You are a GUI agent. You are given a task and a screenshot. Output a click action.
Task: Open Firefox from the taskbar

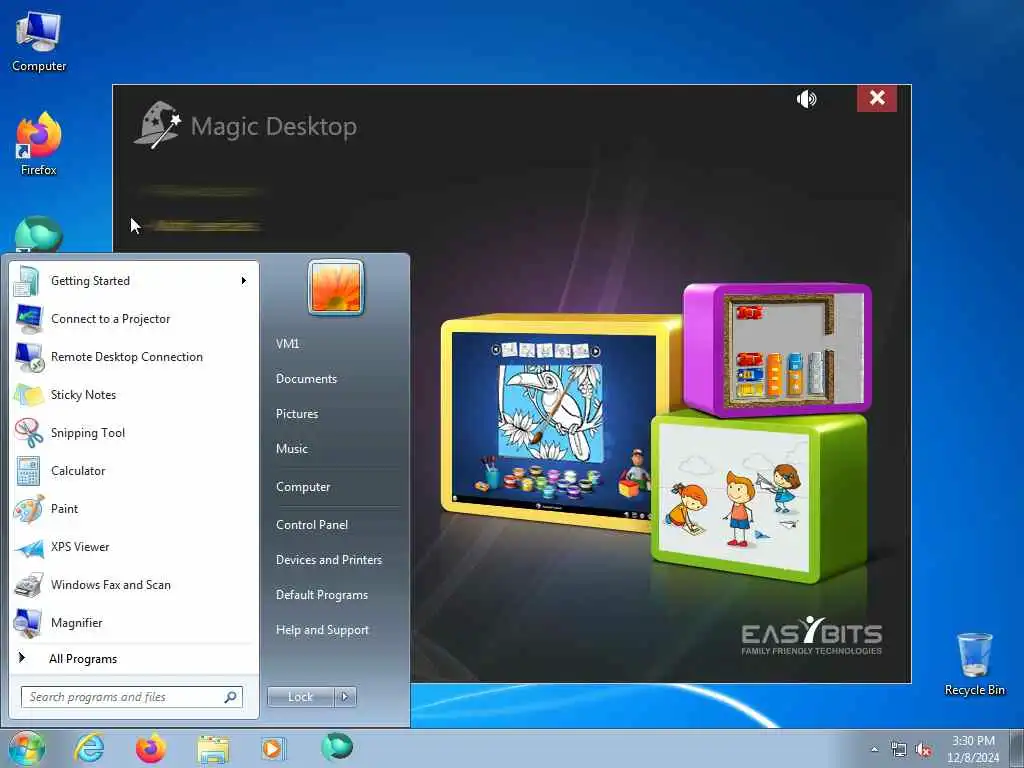click(x=151, y=748)
